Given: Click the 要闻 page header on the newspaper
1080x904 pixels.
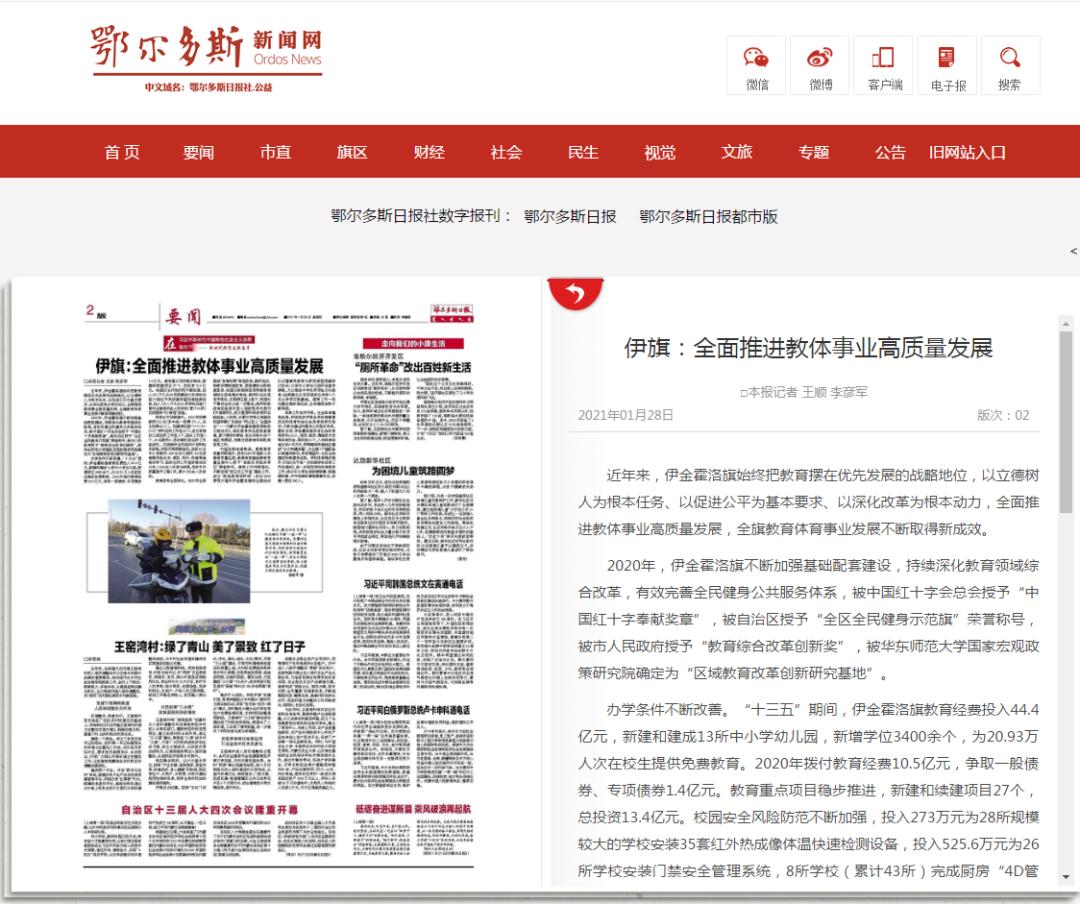Looking at the screenshot, I should [183, 316].
